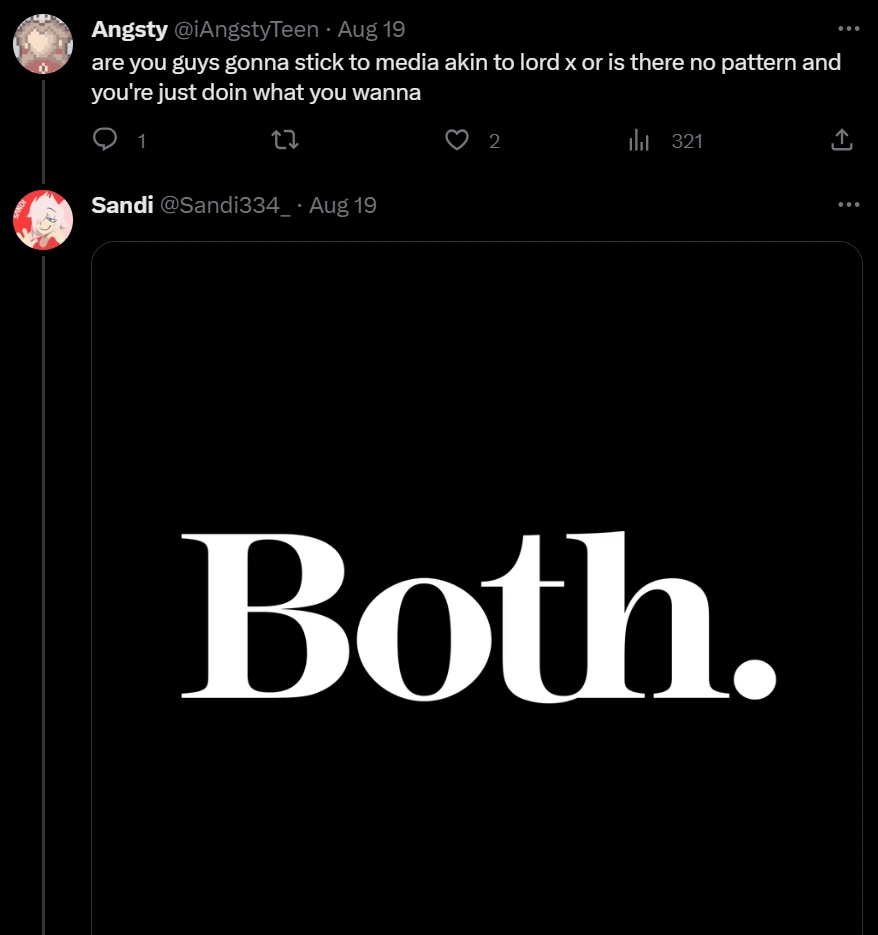Click the share icon on Angsty's tweet
Viewport: 878px width, 935px height.
[842, 141]
